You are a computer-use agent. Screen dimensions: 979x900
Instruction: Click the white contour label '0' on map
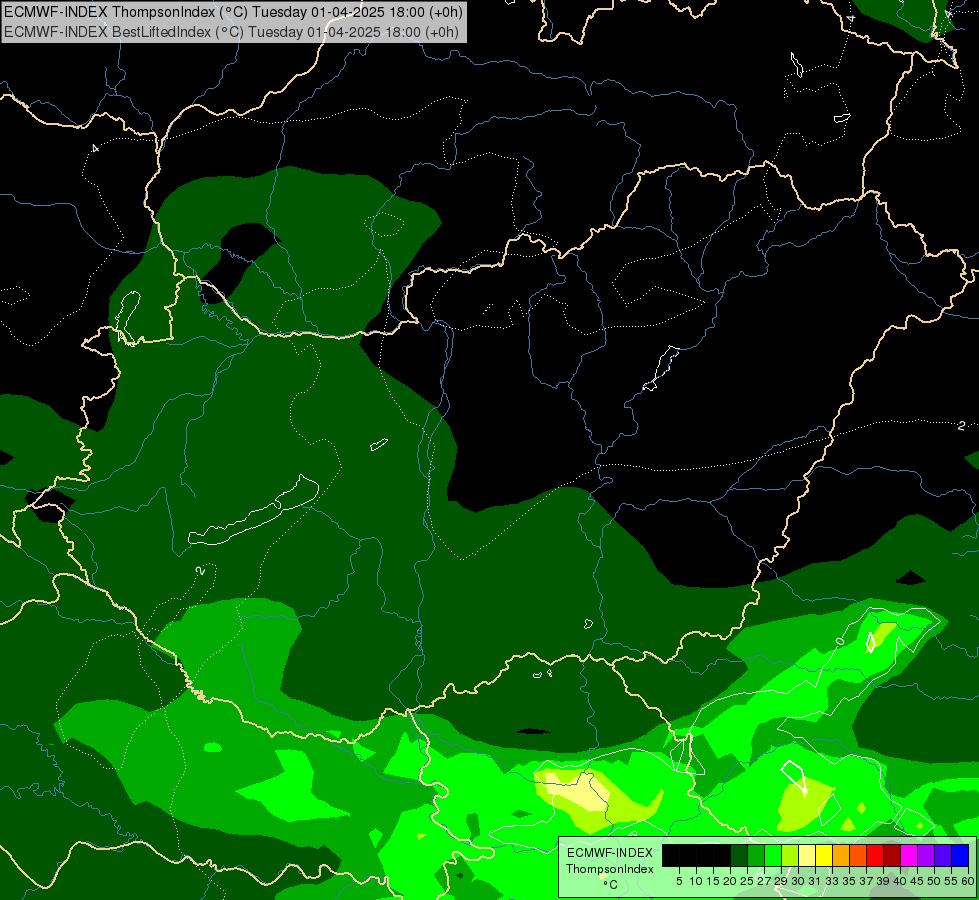pos(840,641)
